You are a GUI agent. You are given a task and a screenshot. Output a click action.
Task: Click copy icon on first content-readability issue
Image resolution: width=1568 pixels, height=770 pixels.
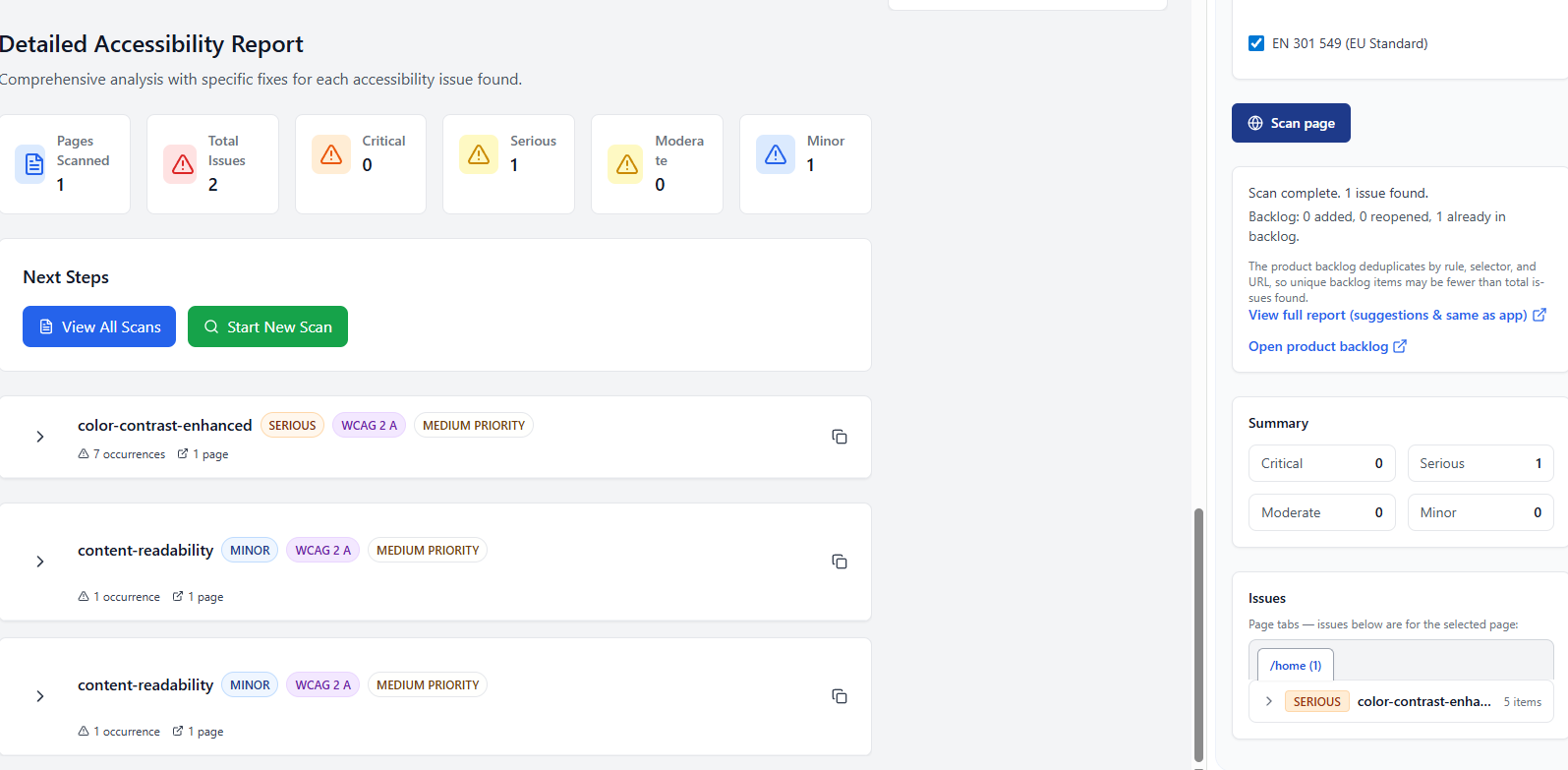[x=839, y=562]
